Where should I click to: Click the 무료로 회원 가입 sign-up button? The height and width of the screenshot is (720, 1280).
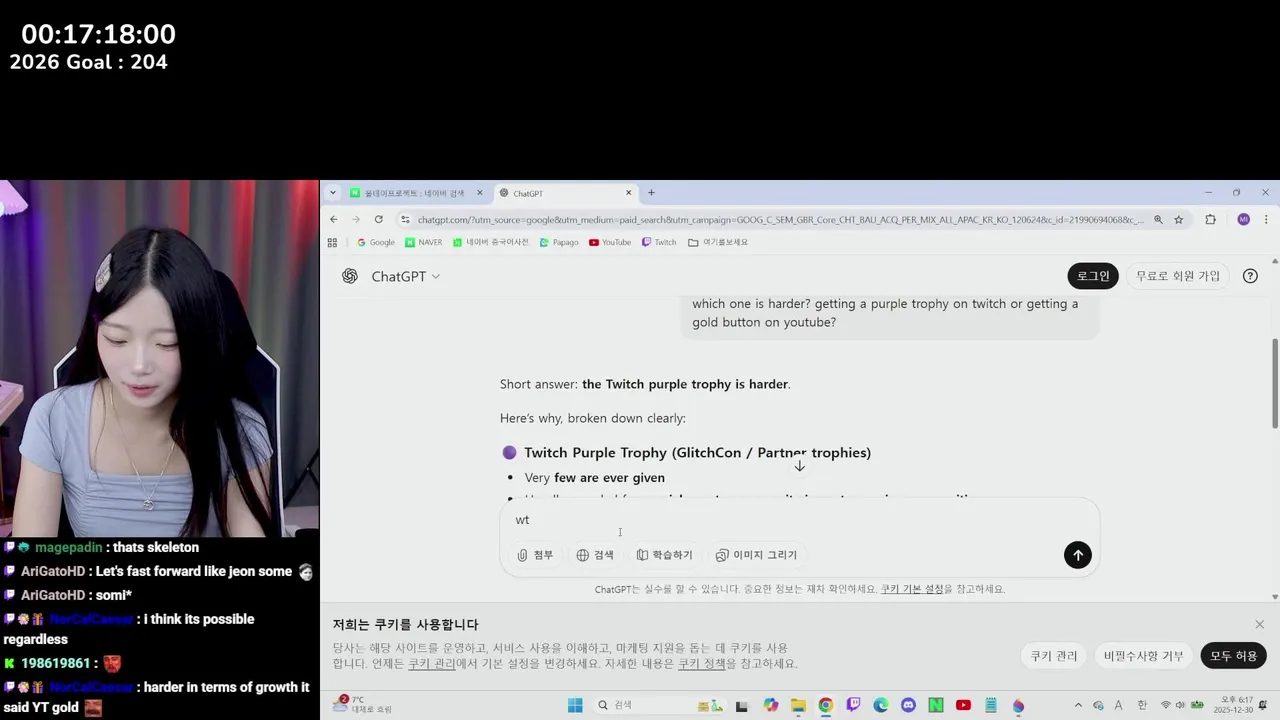1178,276
